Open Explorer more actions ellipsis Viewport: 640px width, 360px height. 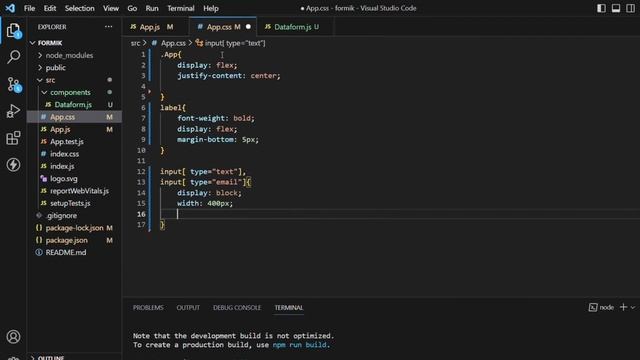click(x=108, y=27)
